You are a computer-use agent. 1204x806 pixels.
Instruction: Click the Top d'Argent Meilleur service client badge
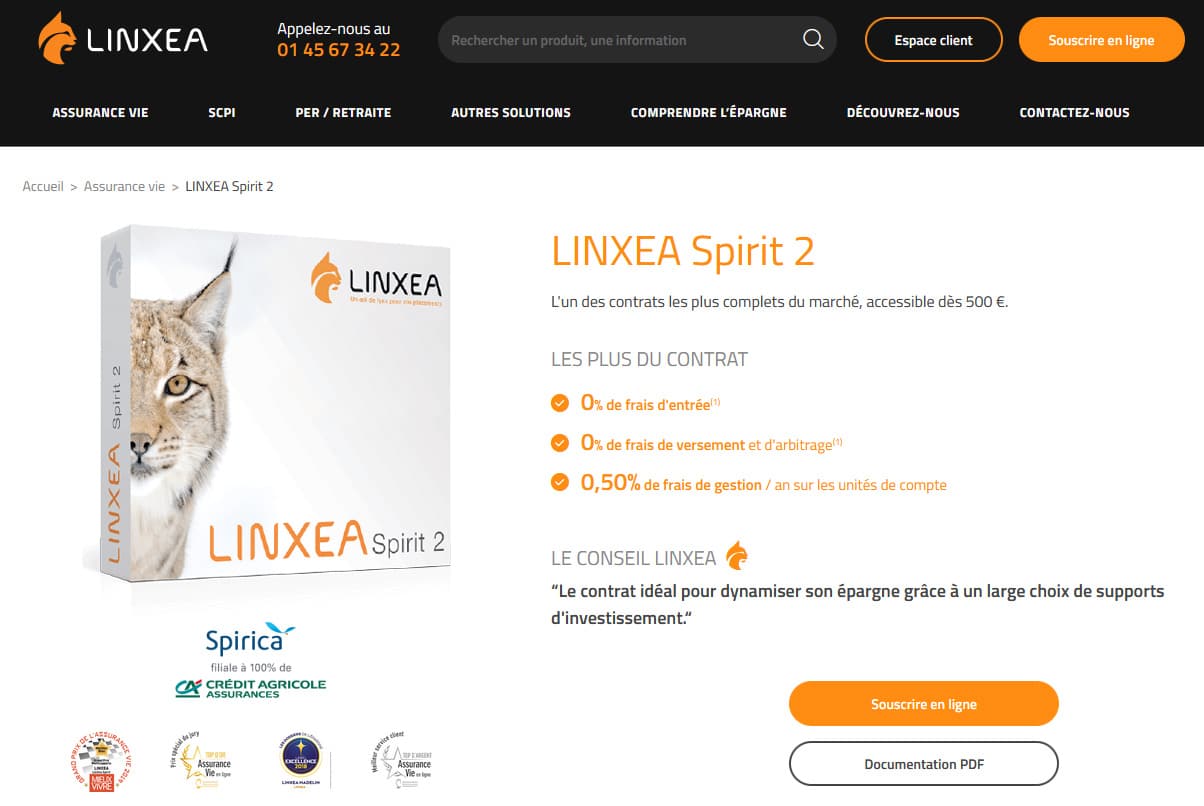pos(402,761)
